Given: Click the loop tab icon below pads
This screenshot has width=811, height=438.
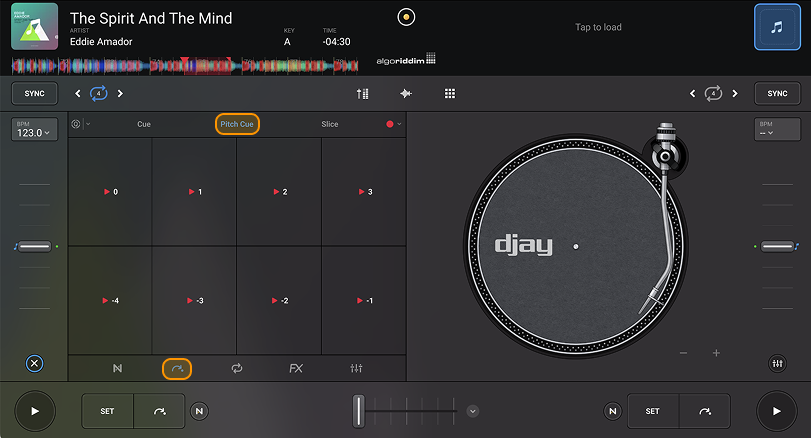Looking at the screenshot, I should click(237, 368).
